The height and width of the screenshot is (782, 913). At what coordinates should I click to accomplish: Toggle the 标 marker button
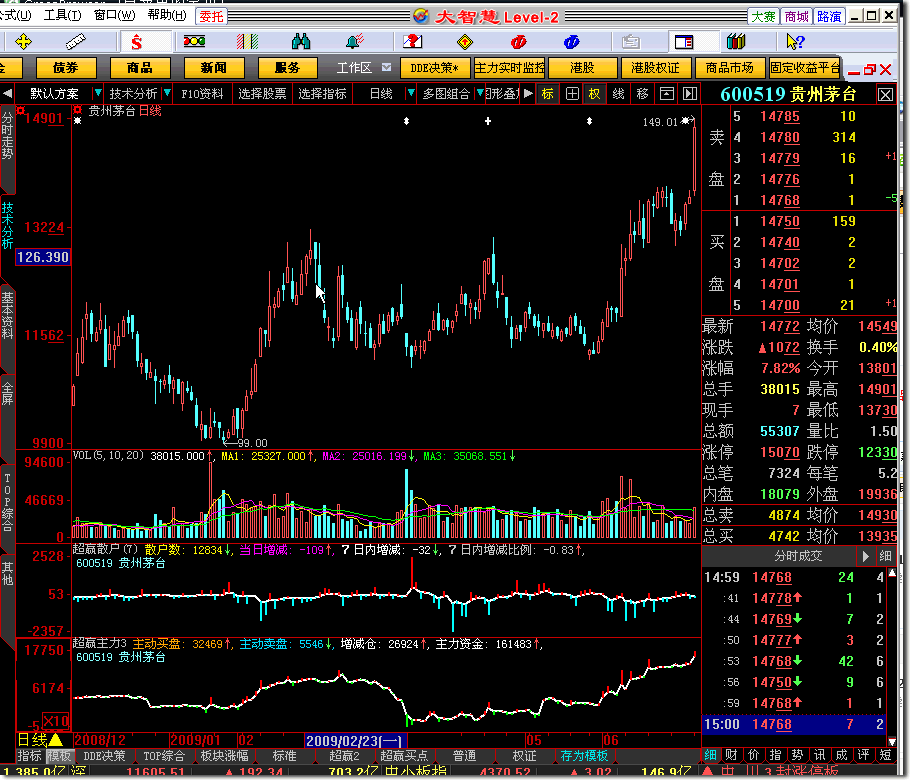click(x=547, y=94)
